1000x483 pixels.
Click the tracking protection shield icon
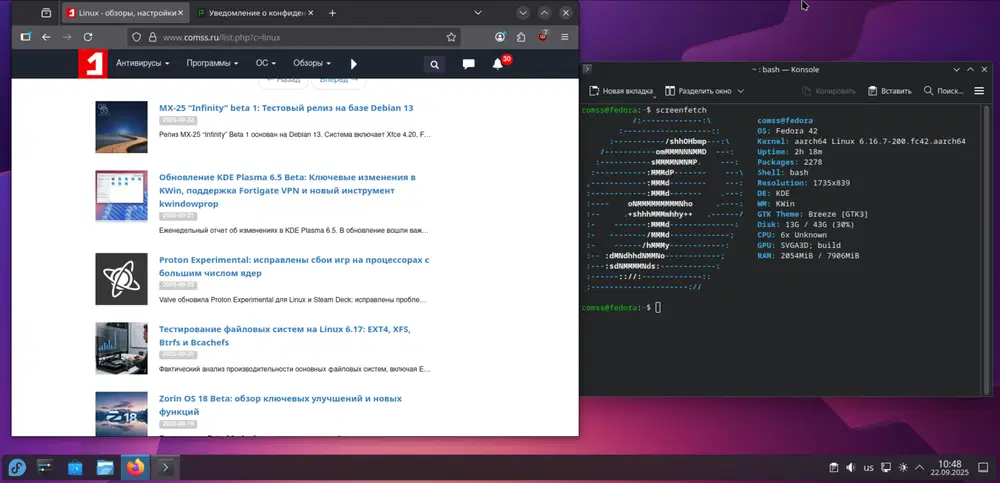point(136,38)
